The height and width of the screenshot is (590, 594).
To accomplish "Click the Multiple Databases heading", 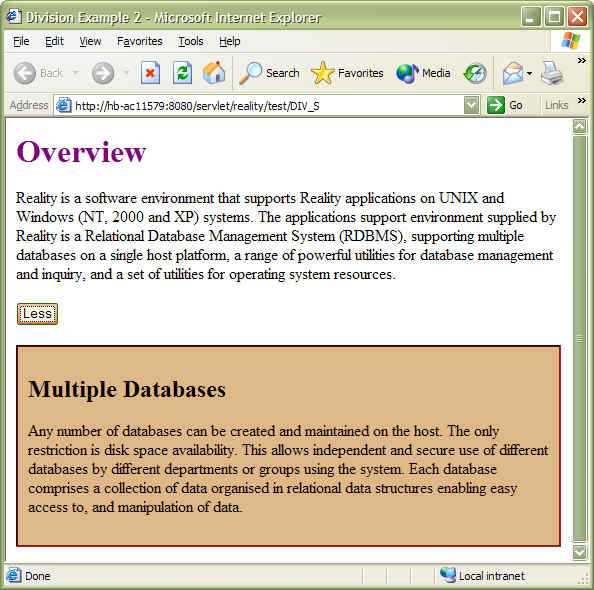I will tap(127, 389).
